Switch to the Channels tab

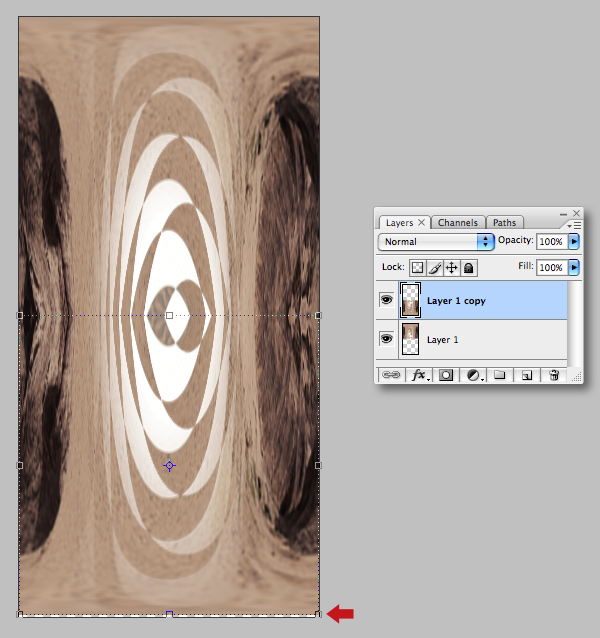458,223
